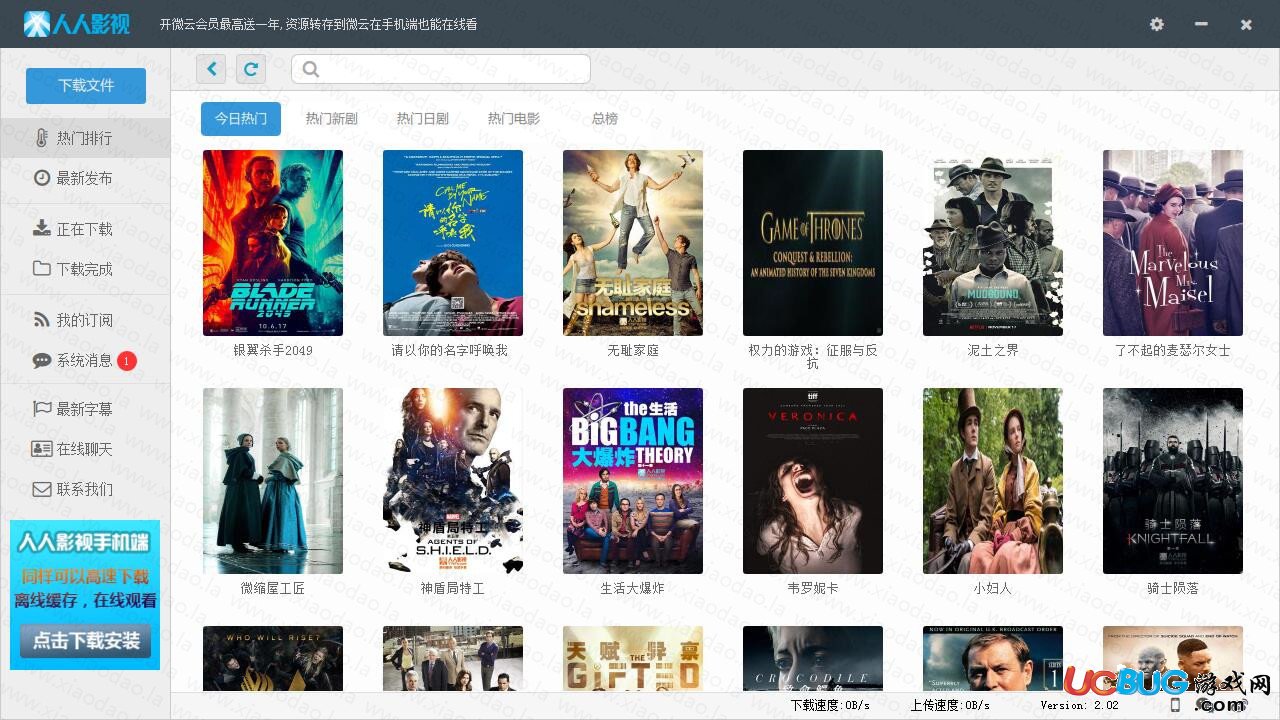Open settings via the gear icon
The height and width of the screenshot is (720, 1280).
pos(1157,24)
